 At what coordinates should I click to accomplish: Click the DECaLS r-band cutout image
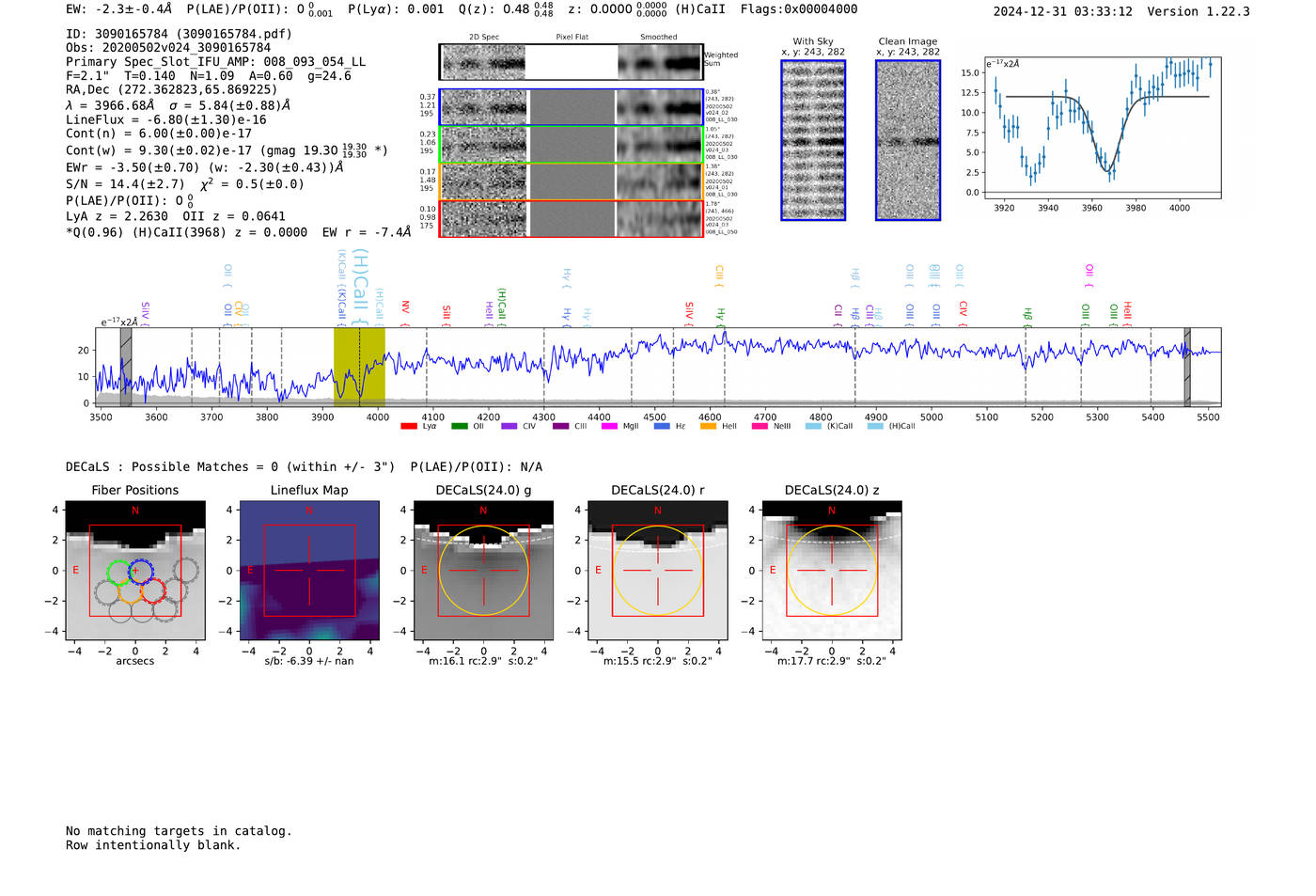point(657,571)
